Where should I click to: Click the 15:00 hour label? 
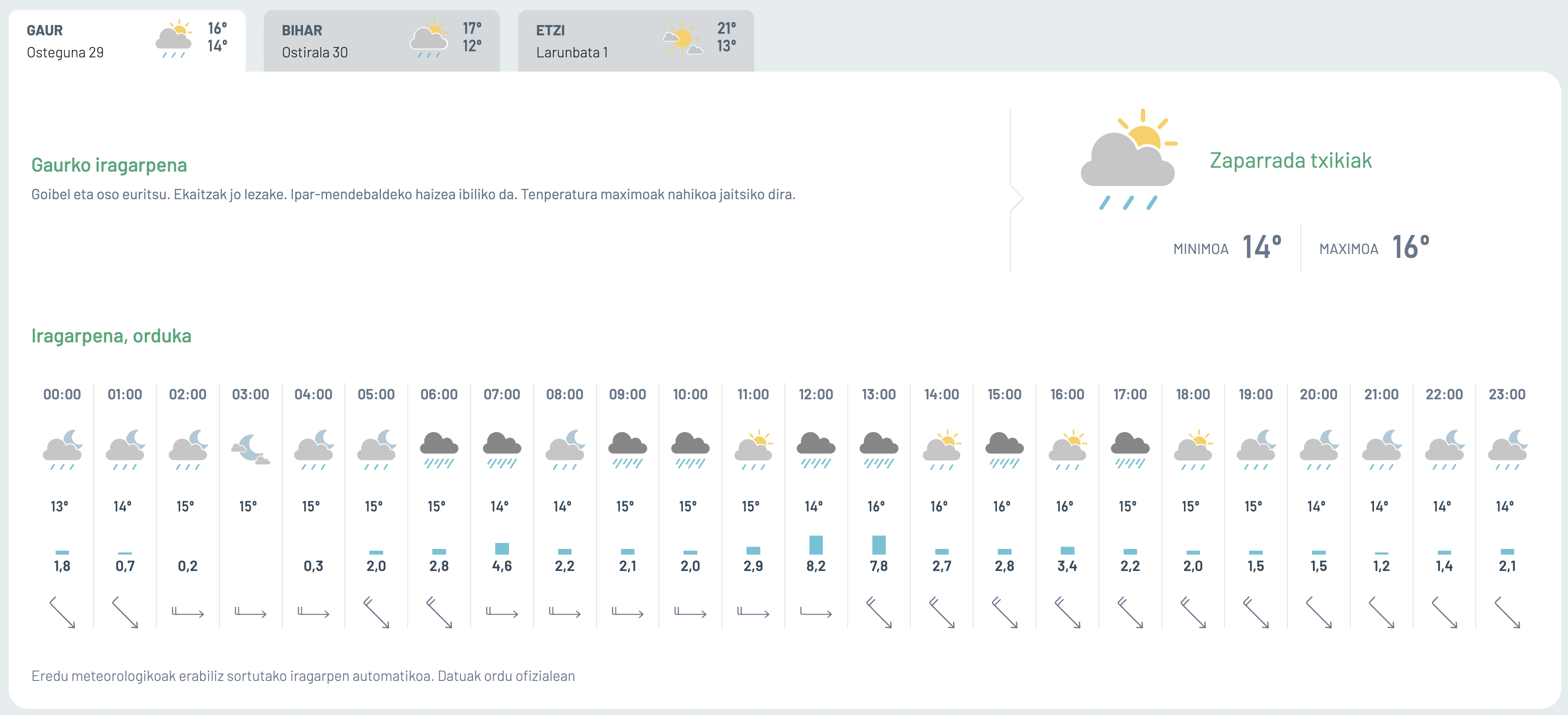1004,394
